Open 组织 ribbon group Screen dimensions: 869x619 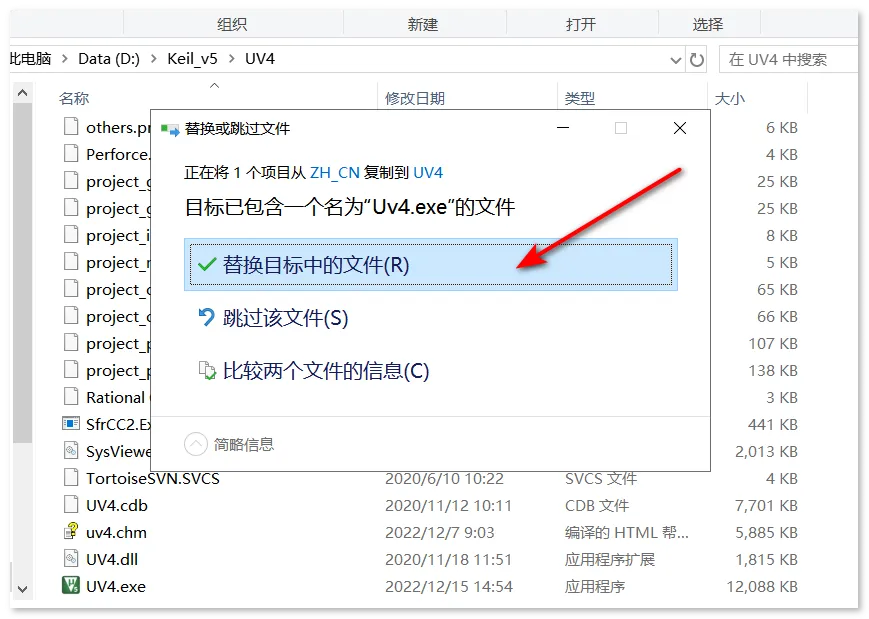click(232, 24)
